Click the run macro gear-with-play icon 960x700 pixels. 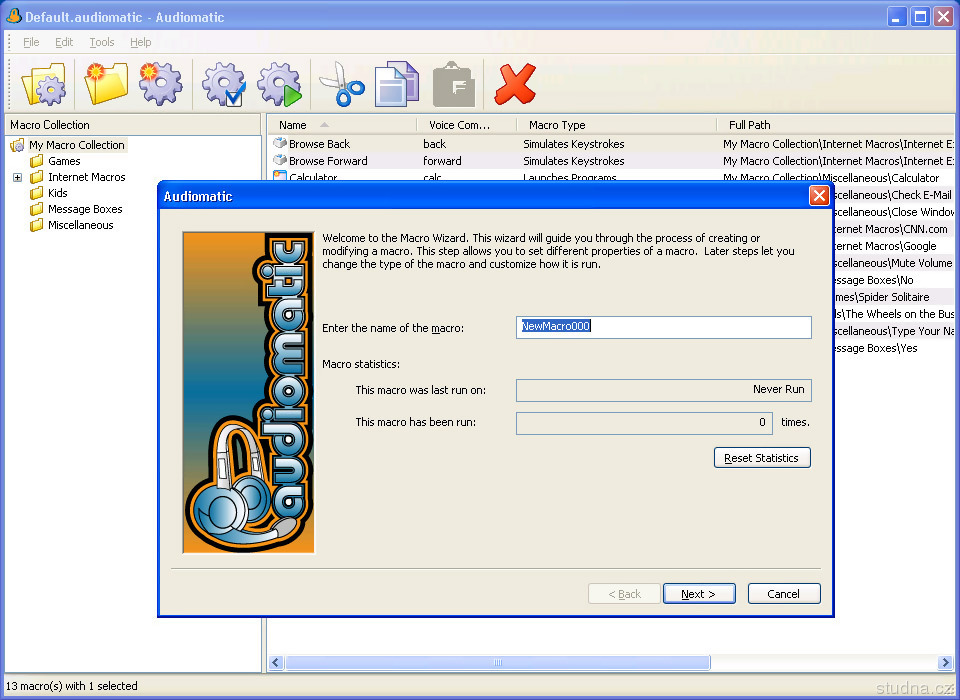tap(280, 84)
